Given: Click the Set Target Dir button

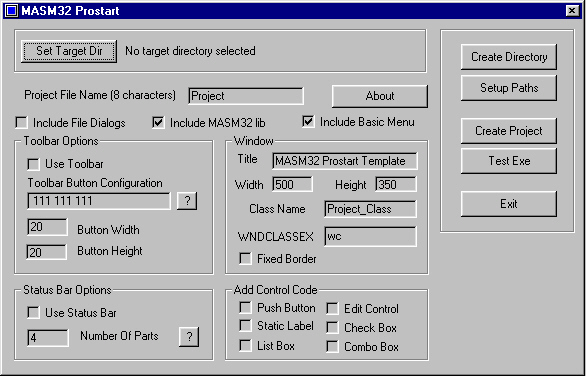Looking at the screenshot, I should pyautogui.click(x=69, y=51).
